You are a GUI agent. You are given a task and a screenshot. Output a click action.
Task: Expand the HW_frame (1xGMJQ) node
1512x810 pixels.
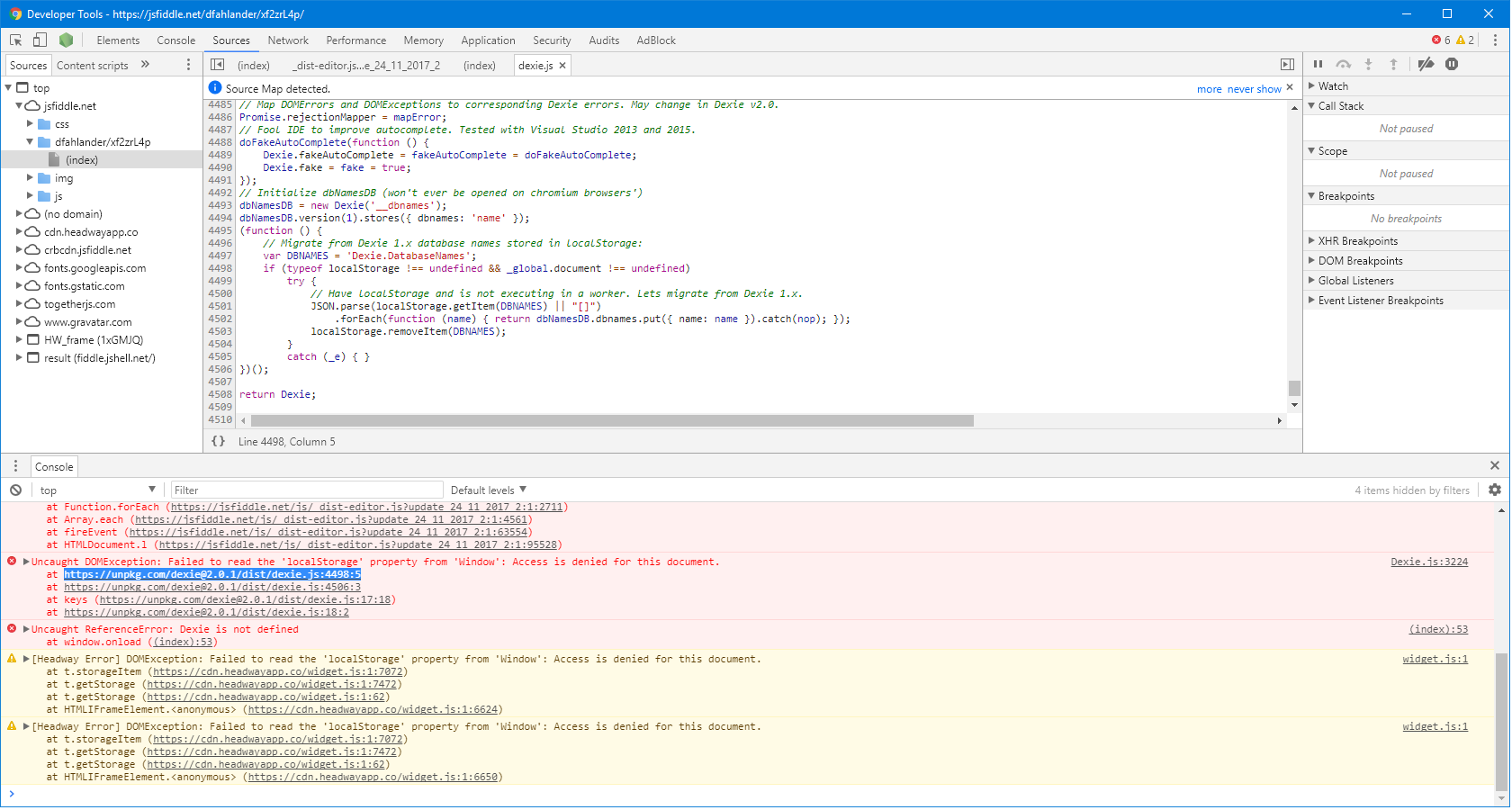point(19,339)
